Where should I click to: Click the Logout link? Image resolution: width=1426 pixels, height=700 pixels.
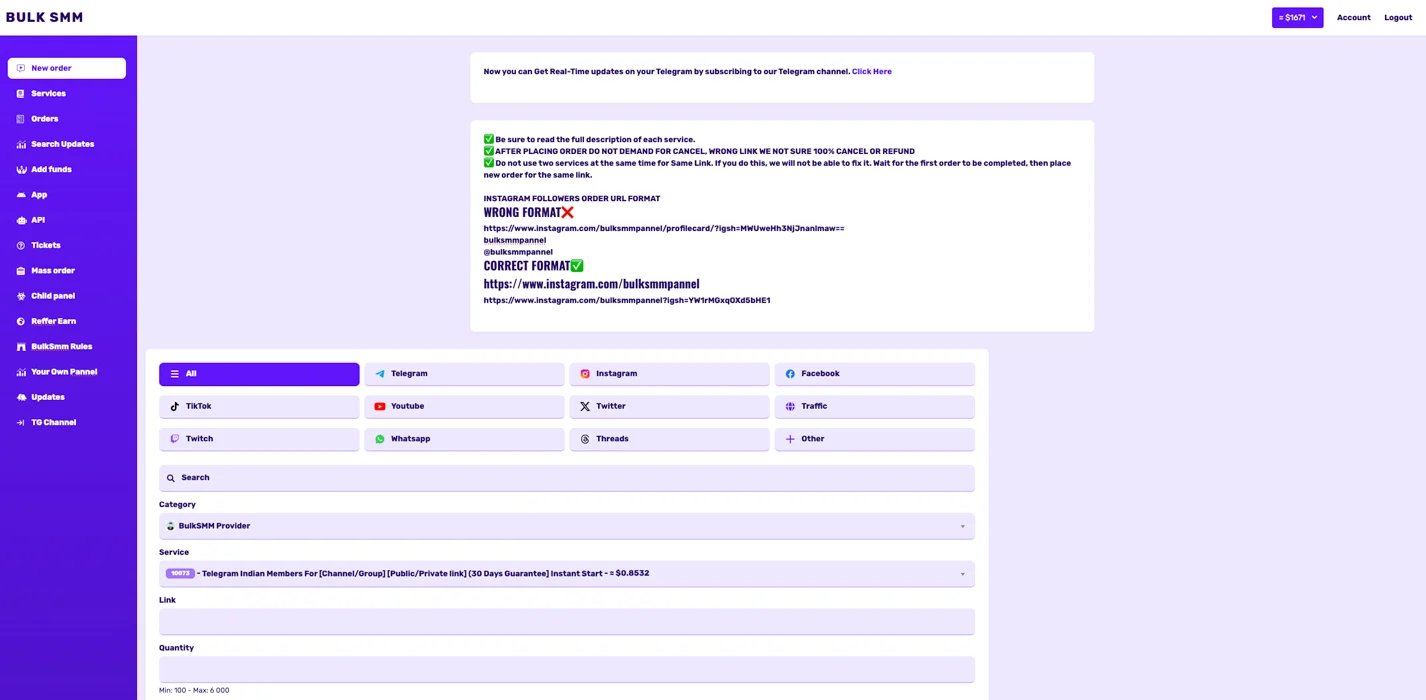[1397, 18]
